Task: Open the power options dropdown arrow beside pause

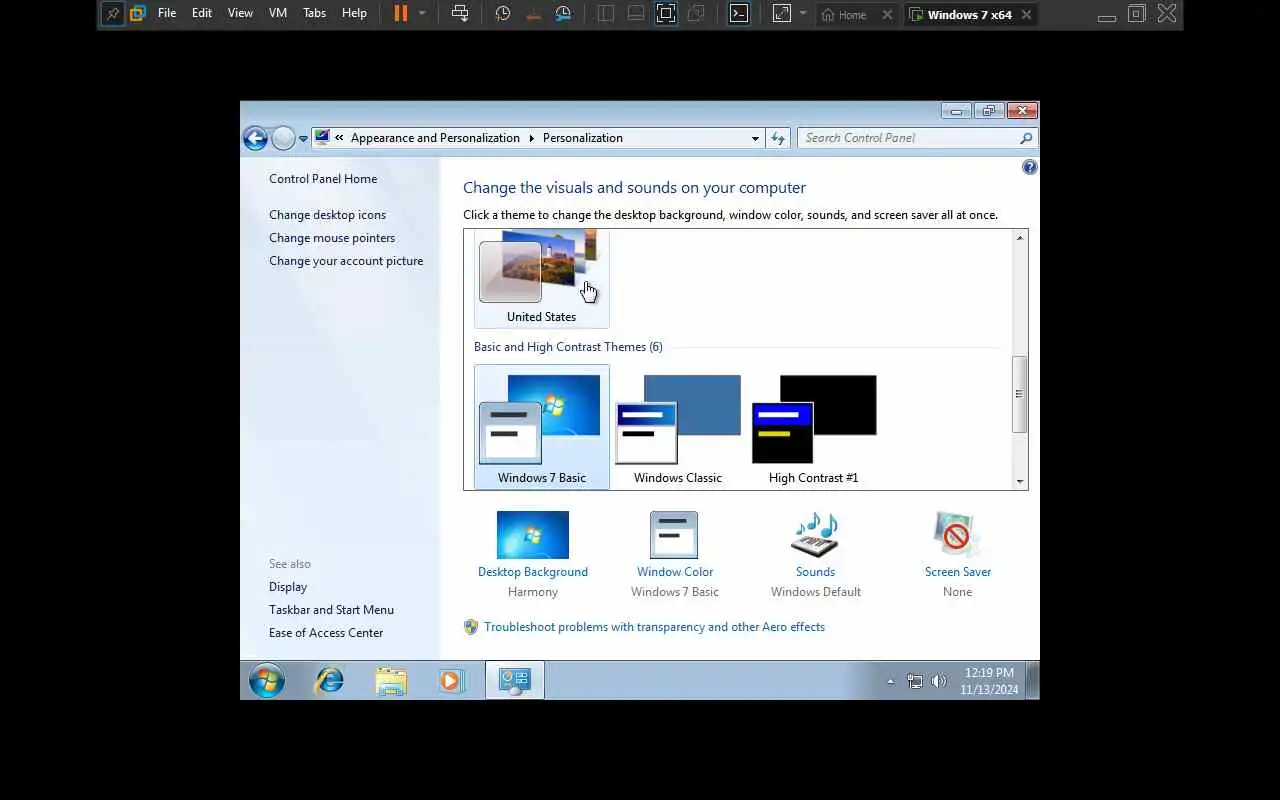Action: tap(422, 14)
